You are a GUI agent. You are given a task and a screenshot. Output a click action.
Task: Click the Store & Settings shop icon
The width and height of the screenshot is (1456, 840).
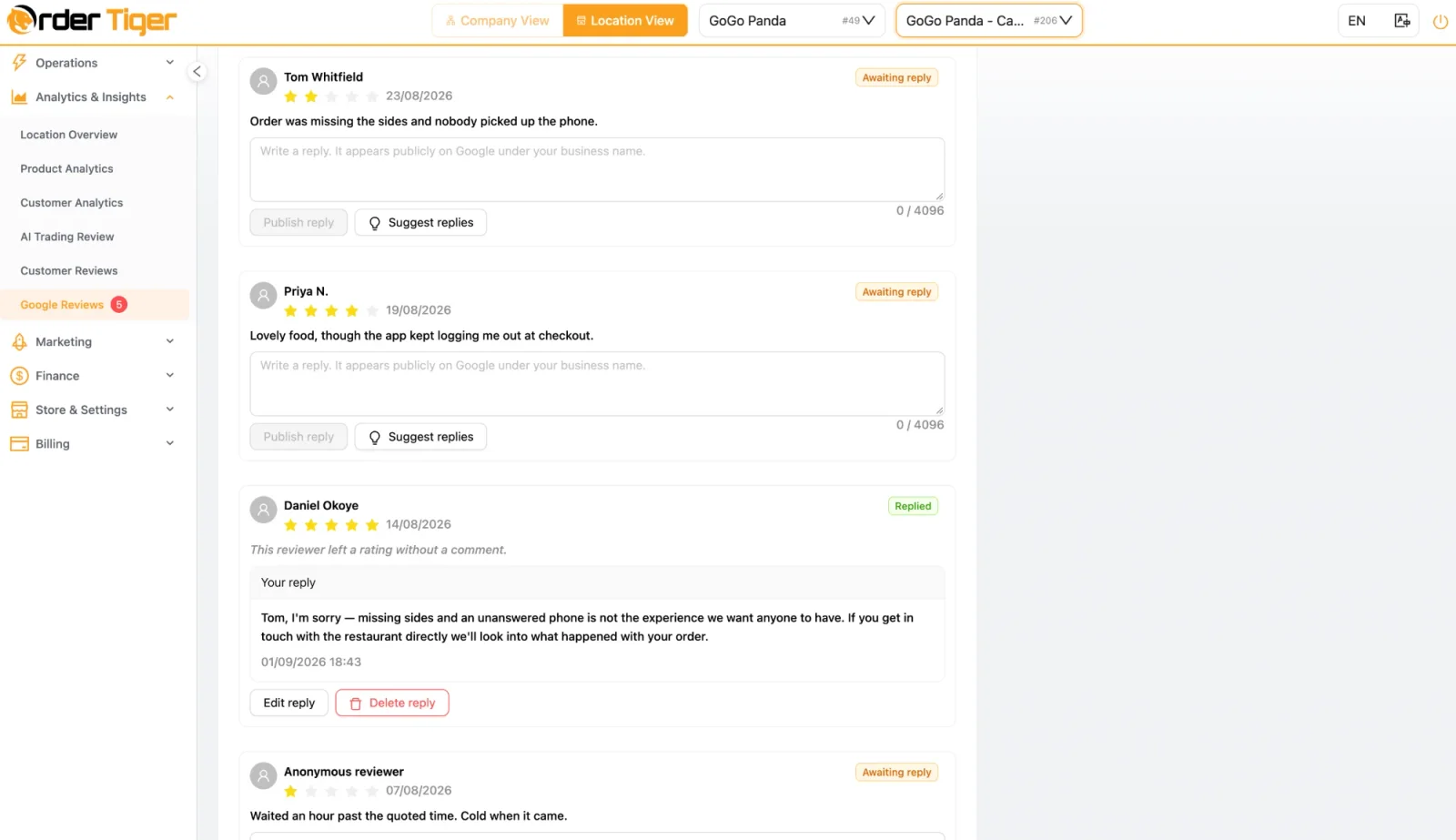point(19,410)
